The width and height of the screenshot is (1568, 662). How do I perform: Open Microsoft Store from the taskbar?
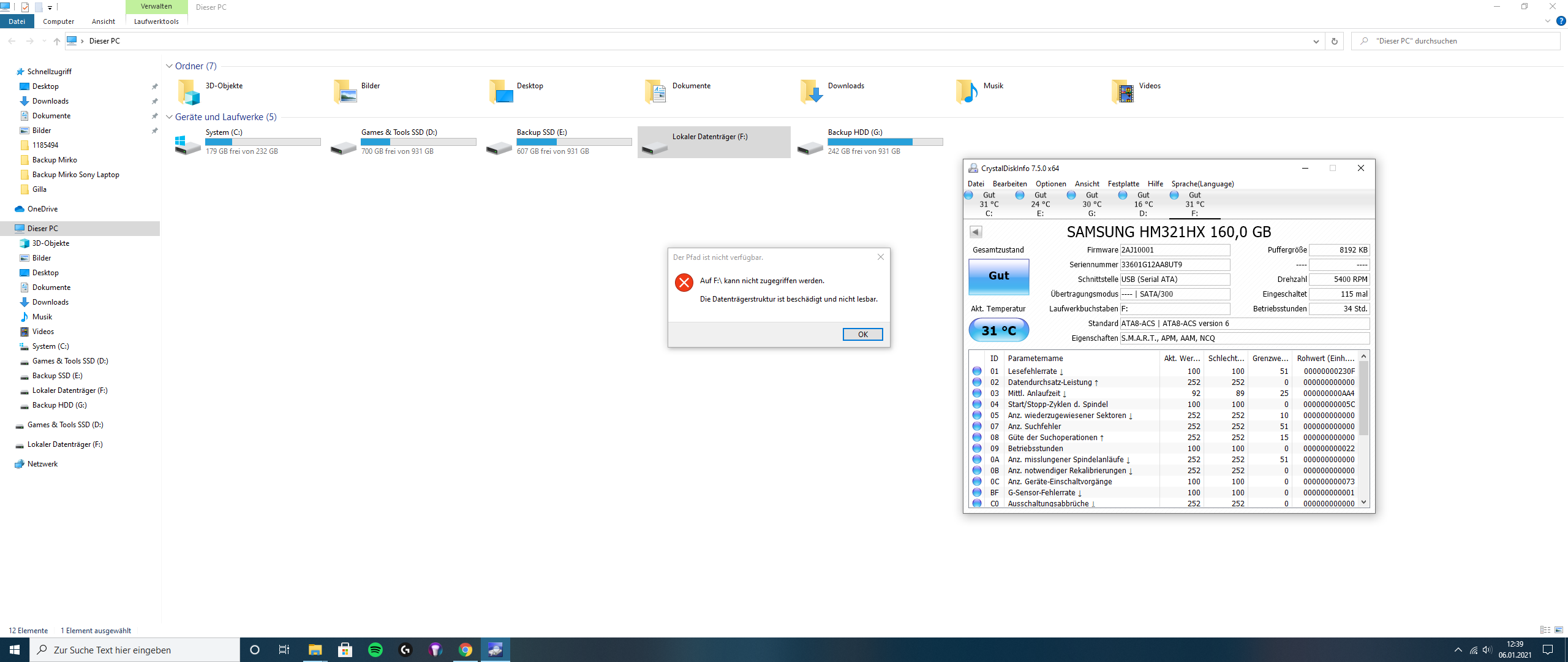click(x=345, y=650)
